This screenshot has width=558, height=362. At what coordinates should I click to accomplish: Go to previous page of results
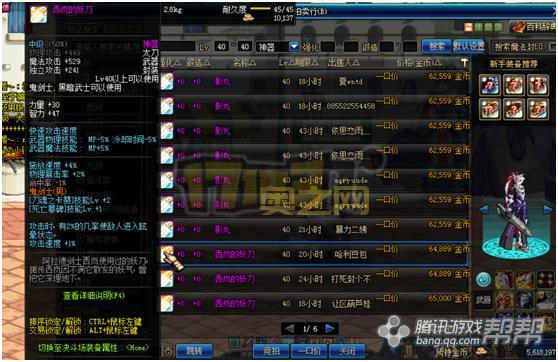tap(289, 329)
